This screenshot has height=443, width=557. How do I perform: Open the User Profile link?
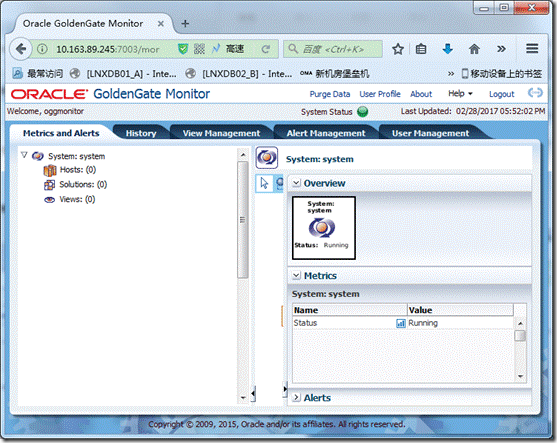click(x=380, y=94)
